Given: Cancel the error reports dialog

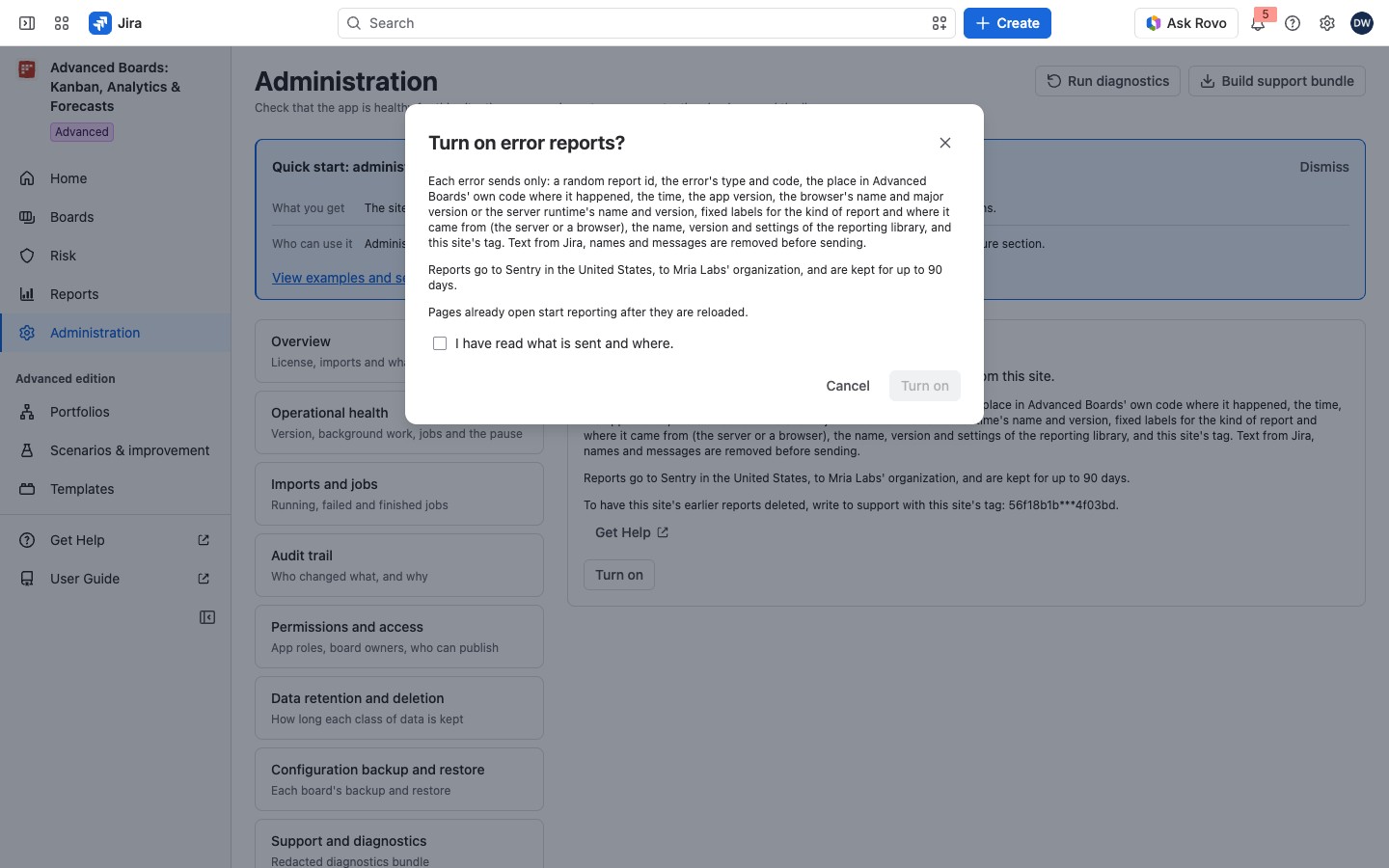Looking at the screenshot, I should (x=848, y=386).
